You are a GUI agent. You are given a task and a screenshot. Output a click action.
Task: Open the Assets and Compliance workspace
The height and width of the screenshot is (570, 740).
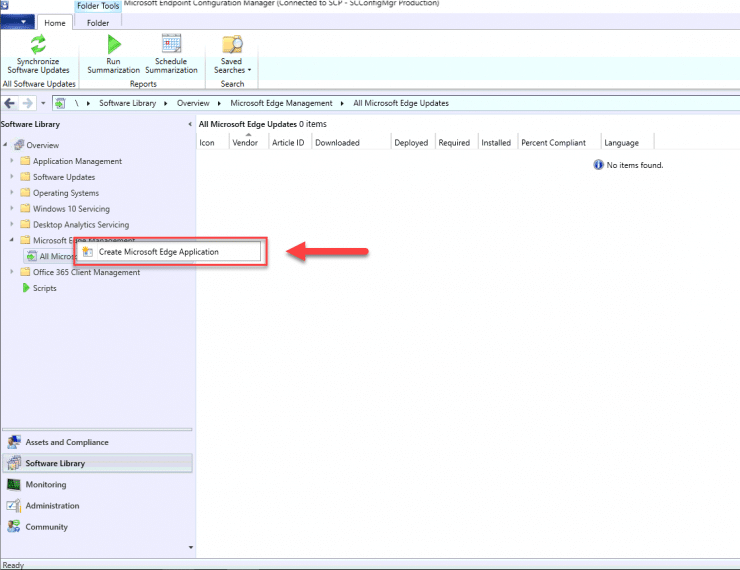[66, 442]
